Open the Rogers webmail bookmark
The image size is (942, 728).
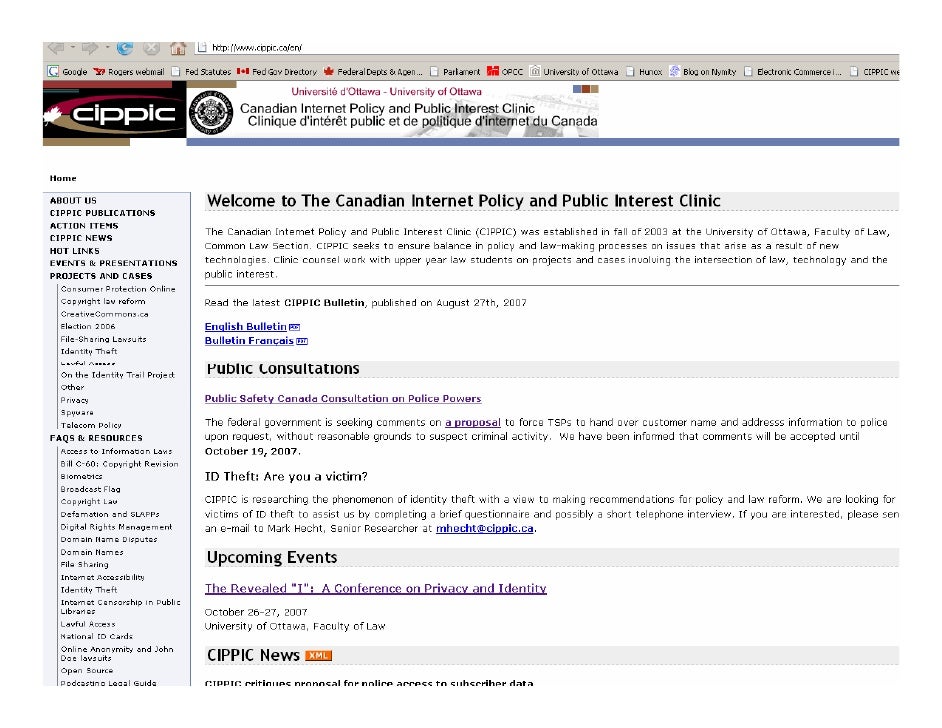tap(129, 71)
